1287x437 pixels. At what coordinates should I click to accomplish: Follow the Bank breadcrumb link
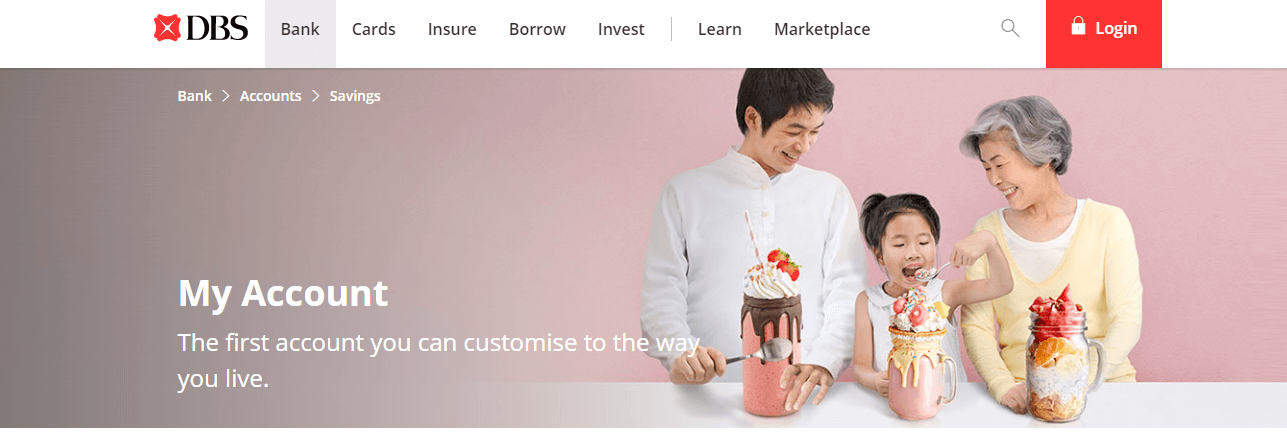point(195,96)
